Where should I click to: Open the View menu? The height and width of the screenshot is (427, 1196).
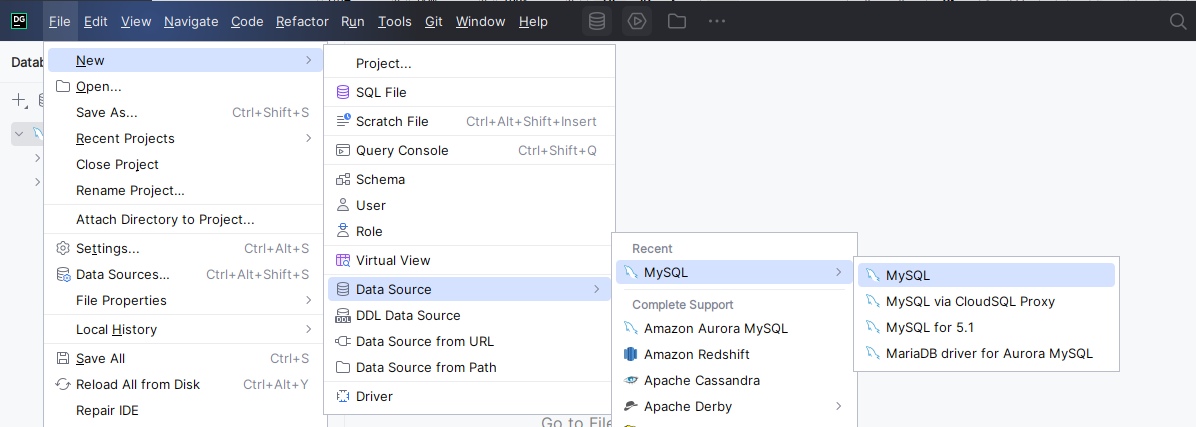tap(136, 21)
